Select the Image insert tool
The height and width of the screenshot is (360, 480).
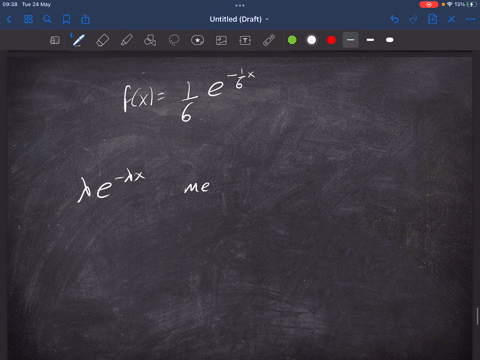(x=221, y=40)
